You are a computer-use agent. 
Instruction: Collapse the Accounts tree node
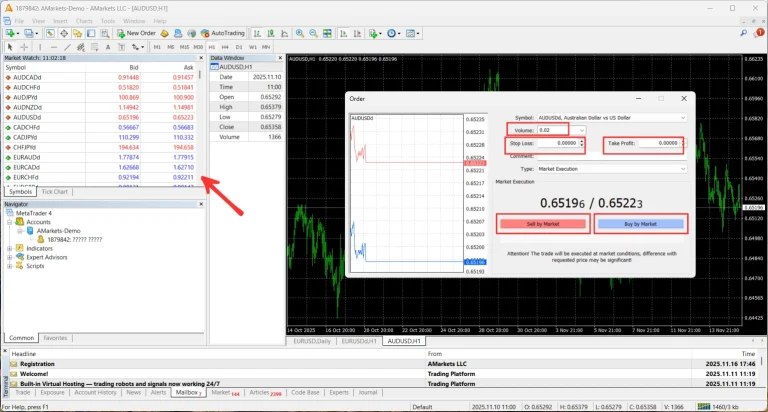tap(10, 222)
